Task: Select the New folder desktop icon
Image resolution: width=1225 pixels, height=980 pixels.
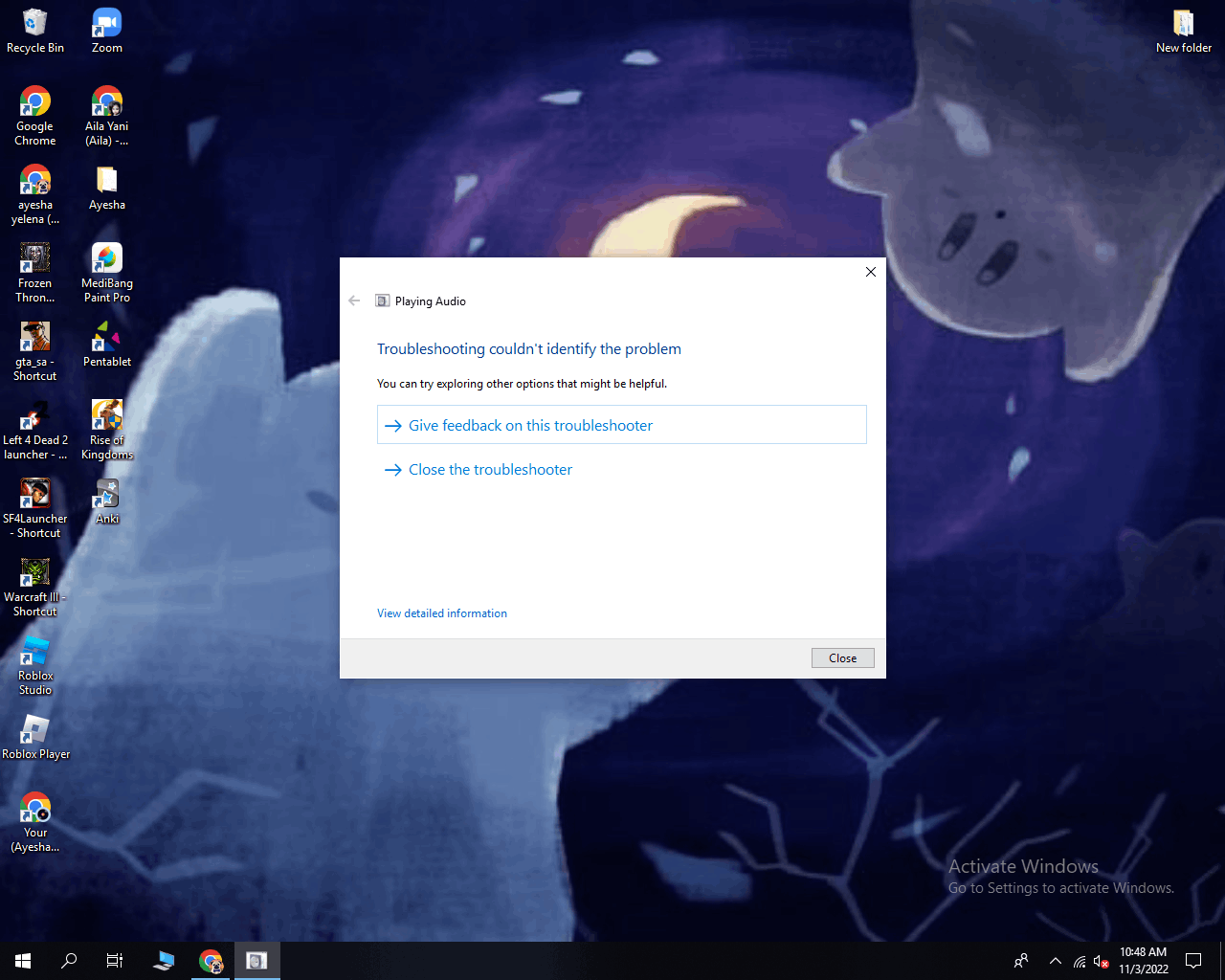Action: click(1184, 31)
